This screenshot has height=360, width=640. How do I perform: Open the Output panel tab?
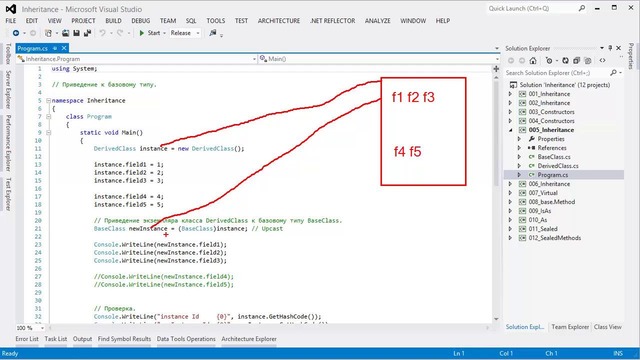coord(82,339)
